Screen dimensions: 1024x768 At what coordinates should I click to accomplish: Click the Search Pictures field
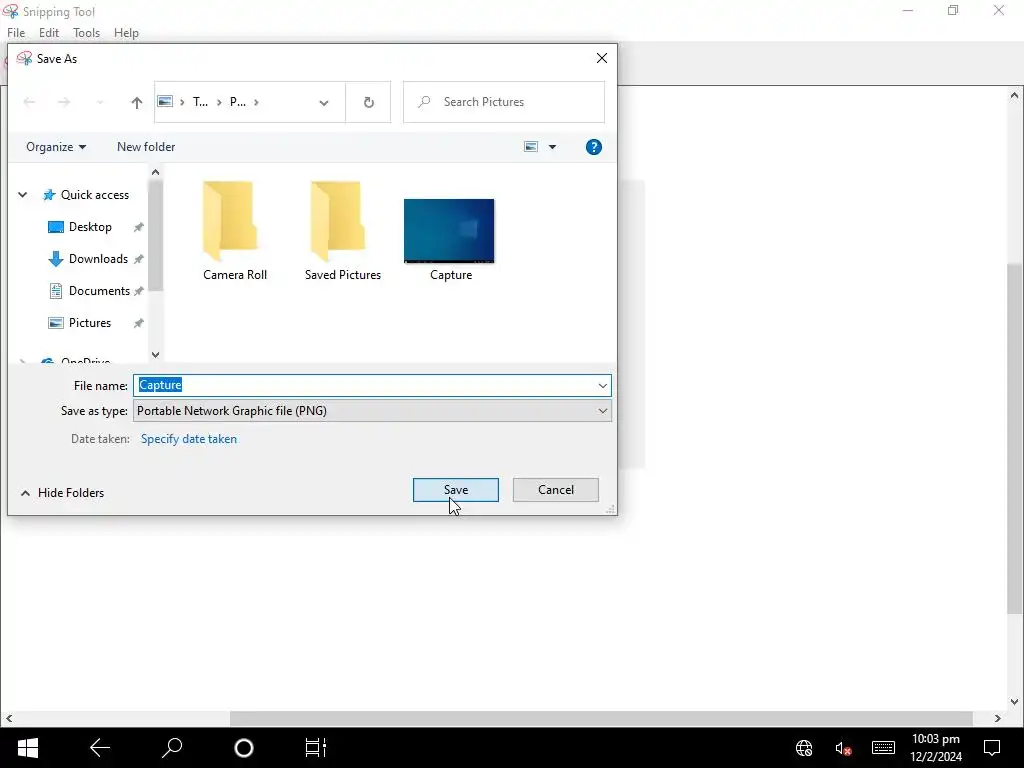[504, 102]
